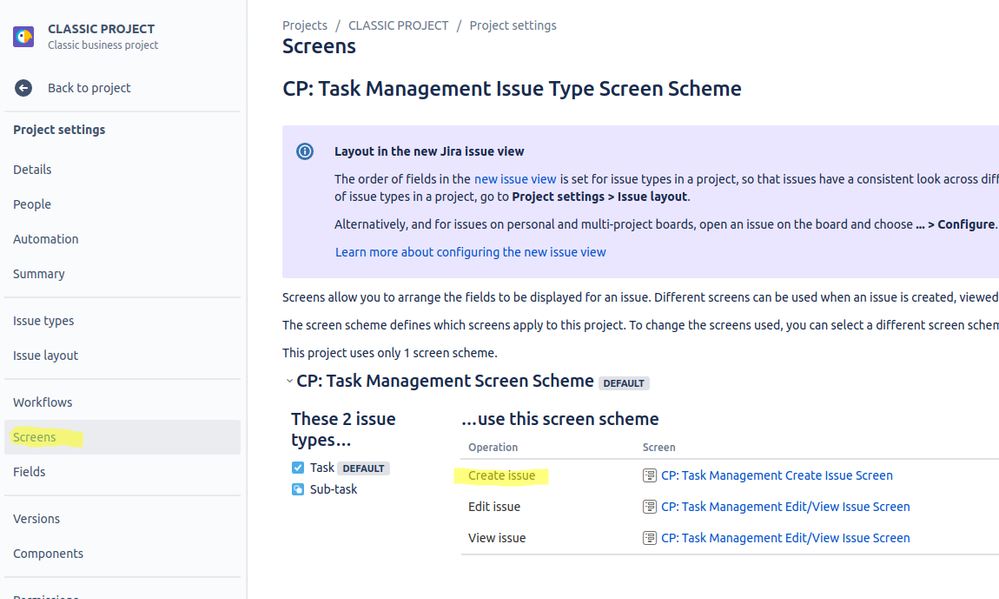Go to Automation settings
Screen dimensions: 999x599
[46, 239]
